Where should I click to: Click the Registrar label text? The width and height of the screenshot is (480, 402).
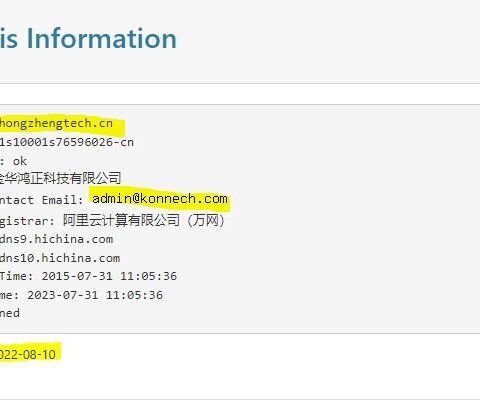point(27,221)
